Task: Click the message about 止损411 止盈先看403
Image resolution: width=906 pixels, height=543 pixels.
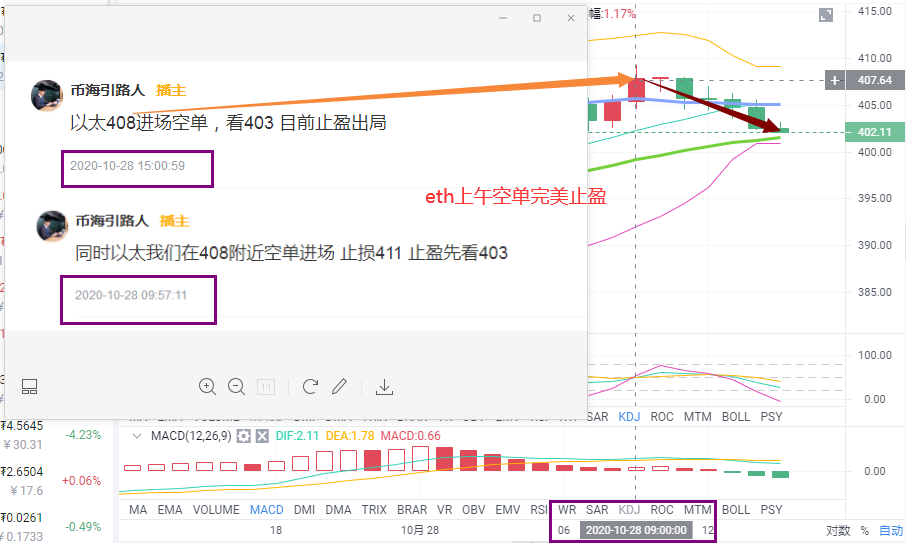Action: 291,252
